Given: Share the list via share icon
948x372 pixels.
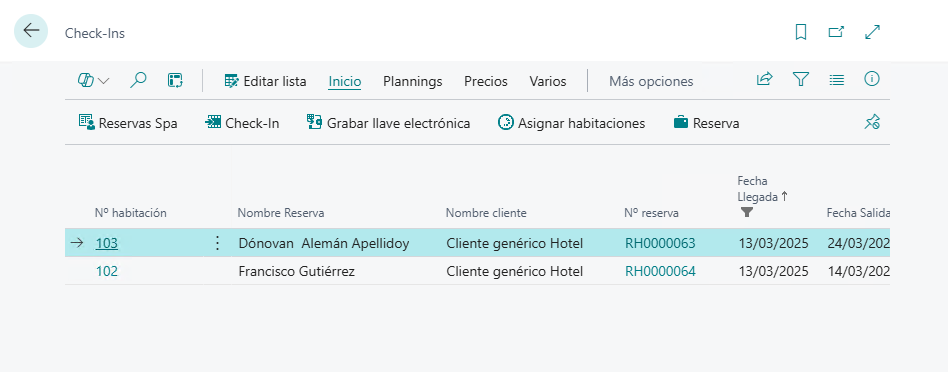Looking at the screenshot, I should [x=765, y=79].
